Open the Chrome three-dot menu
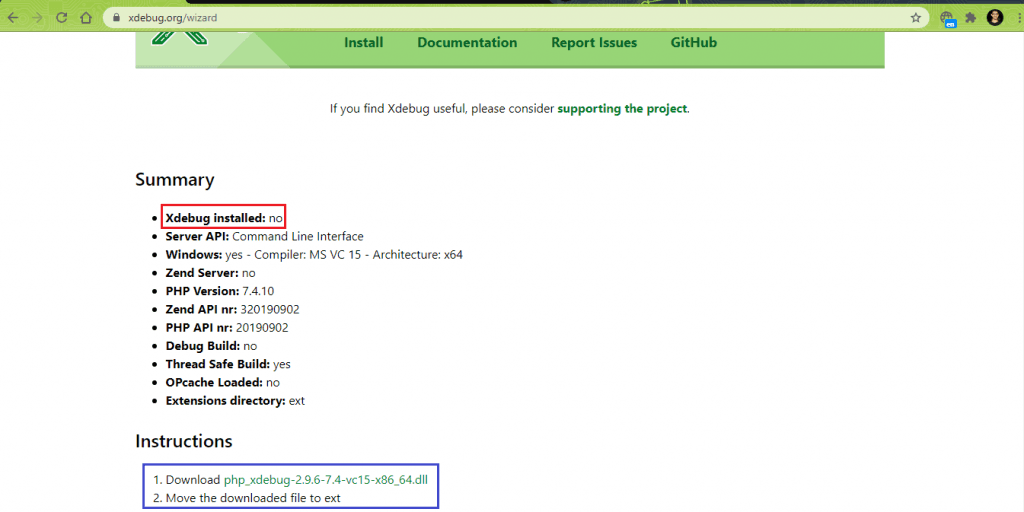This screenshot has width=1024, height=512. [1019, 18]
